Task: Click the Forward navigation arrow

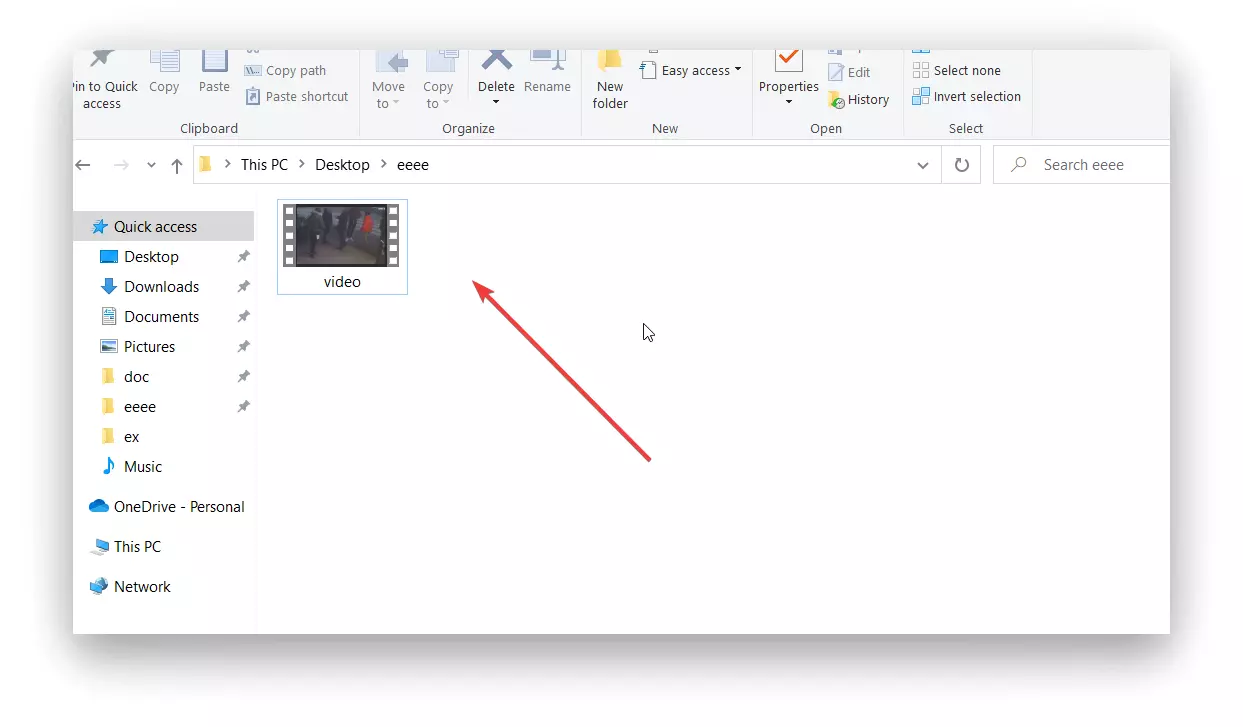Action: (121, 165)
